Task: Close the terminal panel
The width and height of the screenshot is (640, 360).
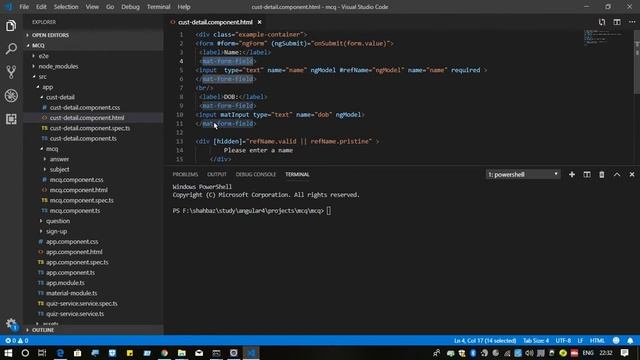Action: click(632, 175)
